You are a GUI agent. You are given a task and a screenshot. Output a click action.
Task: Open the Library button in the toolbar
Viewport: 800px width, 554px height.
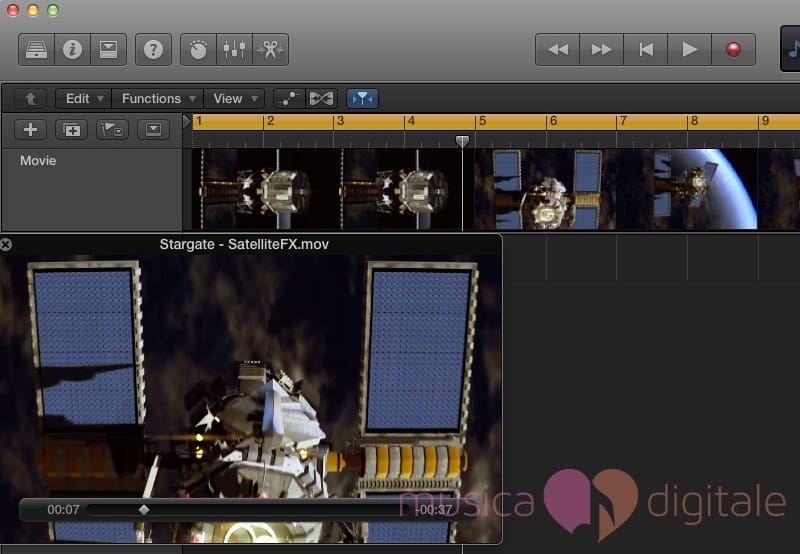click(36, 49)
